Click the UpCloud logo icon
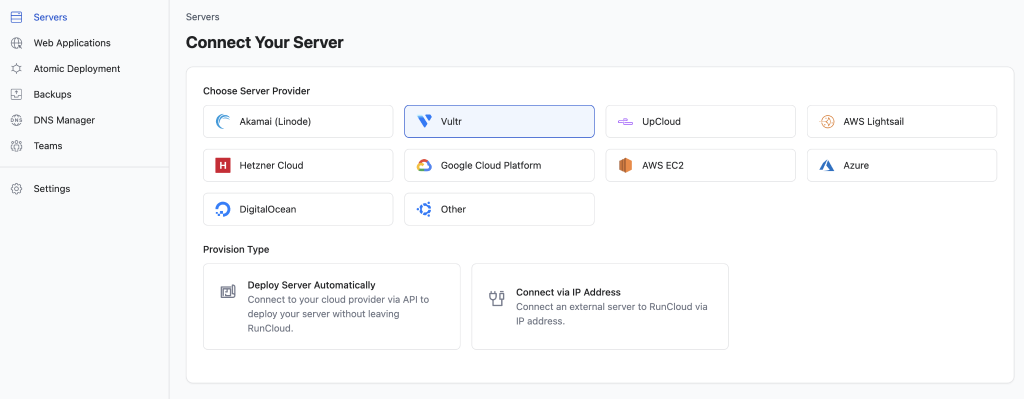 point(626,121)
